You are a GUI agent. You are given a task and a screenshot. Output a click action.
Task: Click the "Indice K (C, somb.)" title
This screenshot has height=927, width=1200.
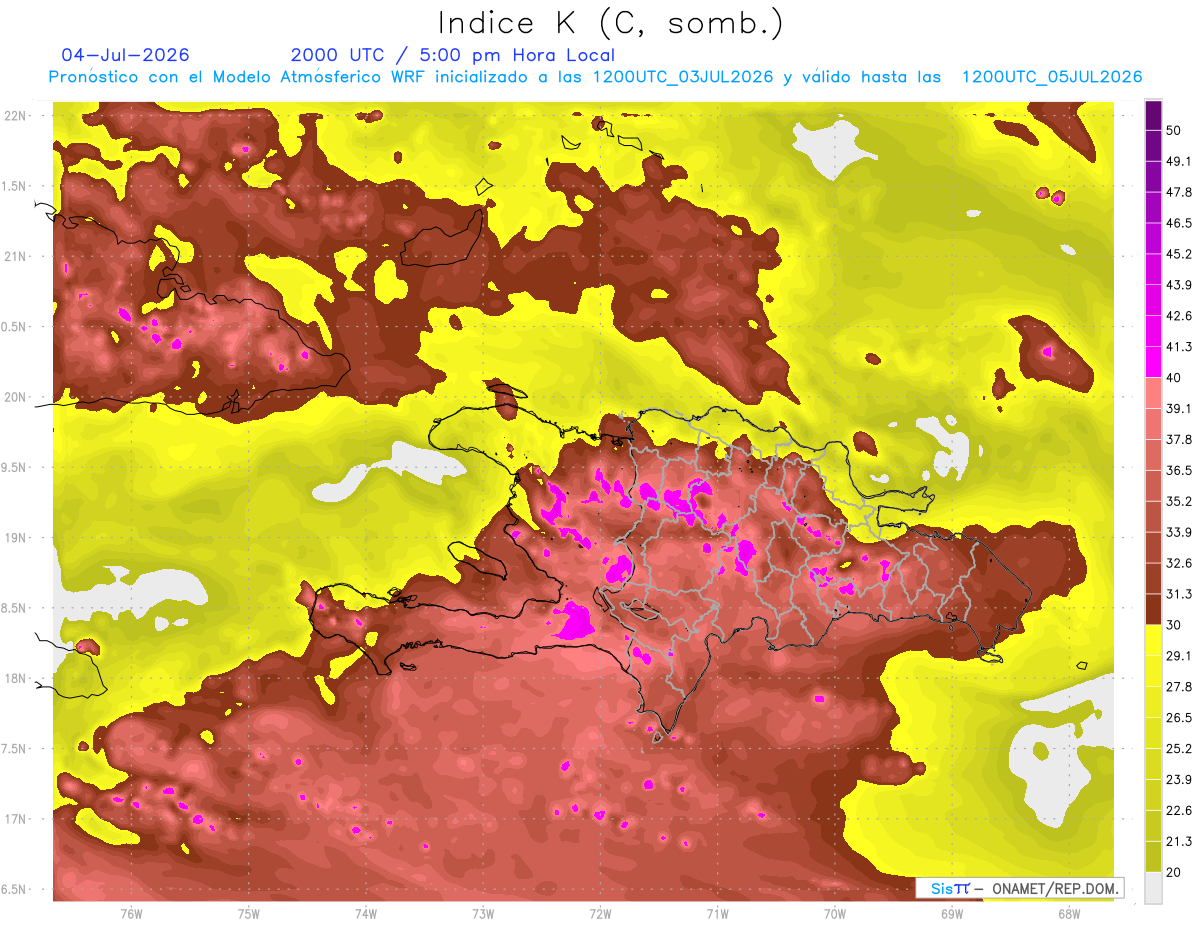[x=610, y=23]
